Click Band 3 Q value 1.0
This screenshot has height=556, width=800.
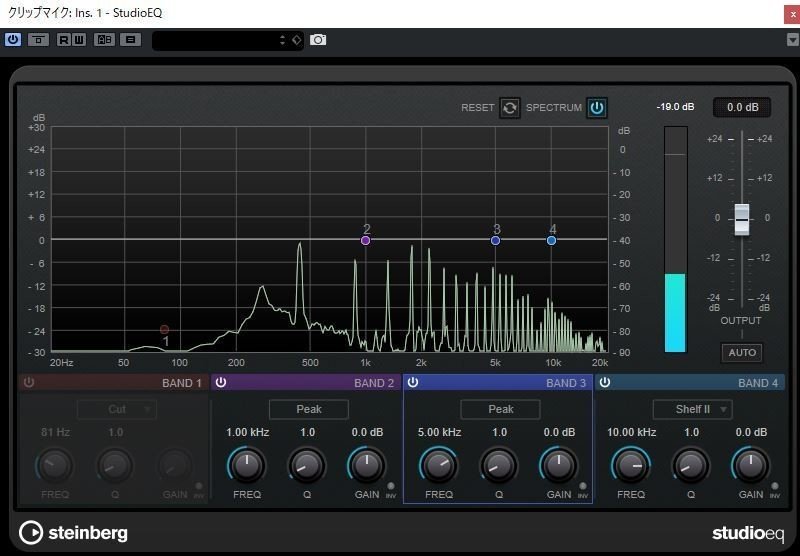click(x=499, y=432)
